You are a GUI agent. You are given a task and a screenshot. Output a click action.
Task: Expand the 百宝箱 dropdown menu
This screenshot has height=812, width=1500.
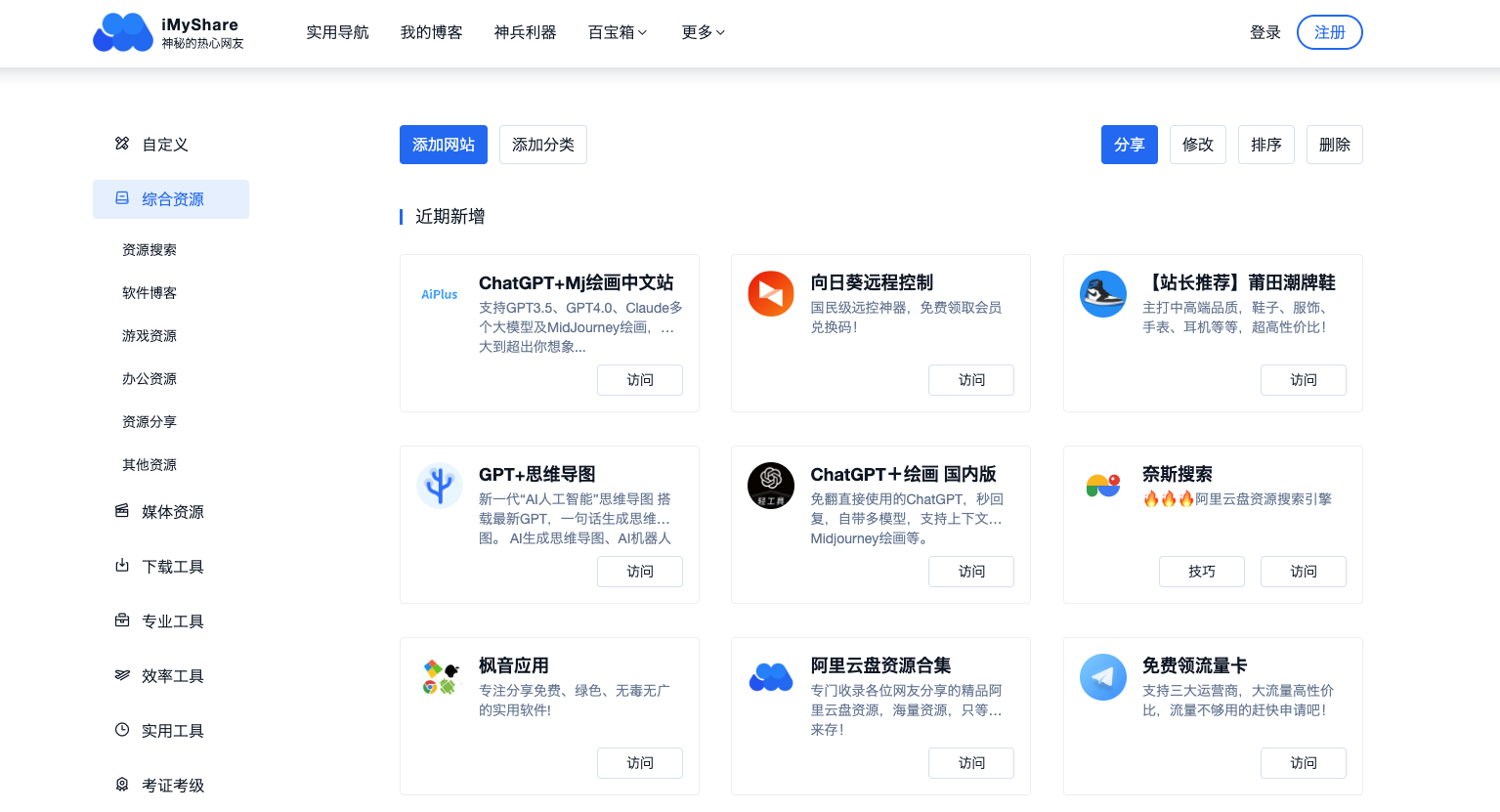coord(618,32)
